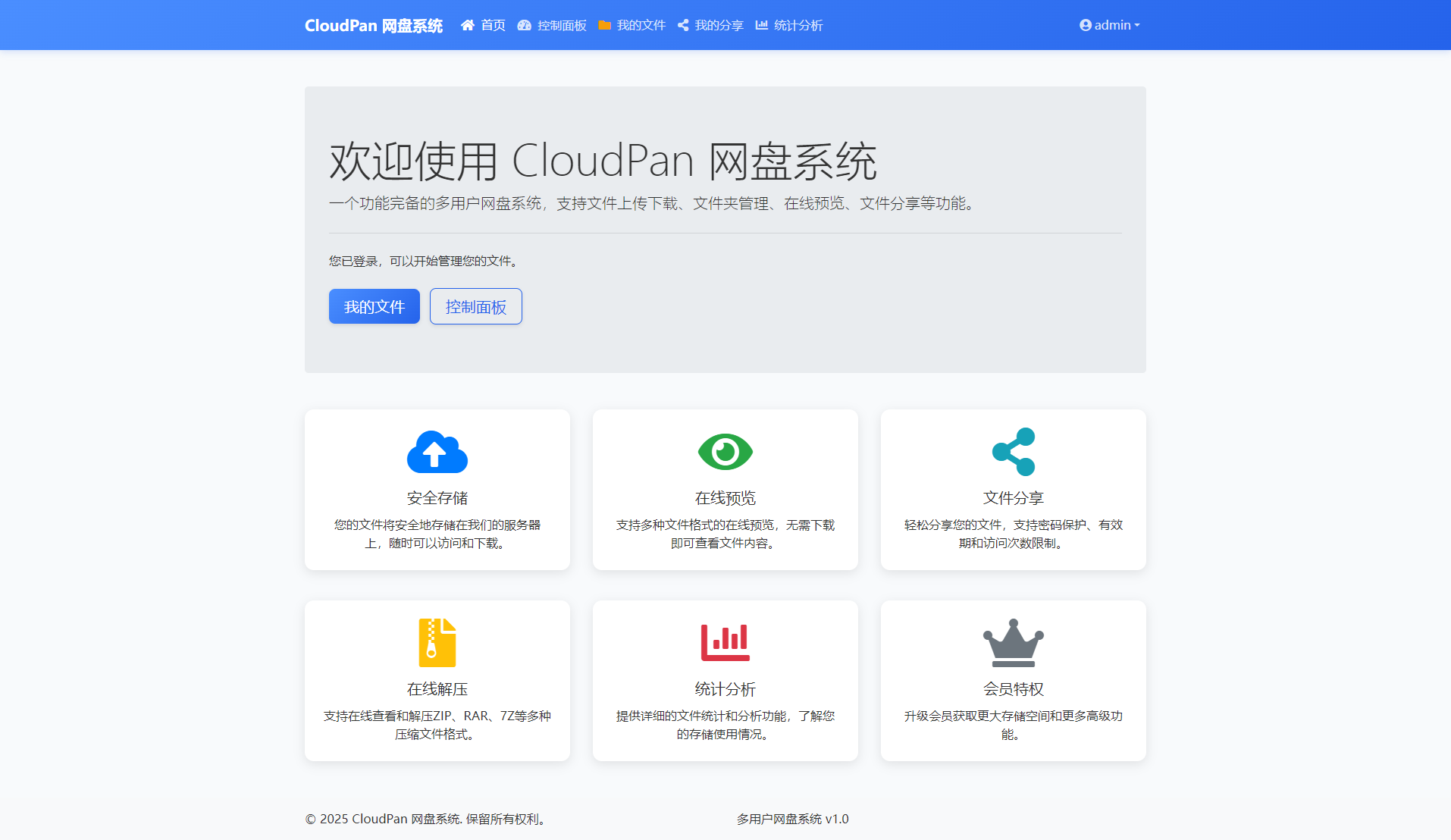The width and height of the screenshot is (1451, 840).
Task: Click the description starting 支持多种文件格式
Action: point(725,534)
